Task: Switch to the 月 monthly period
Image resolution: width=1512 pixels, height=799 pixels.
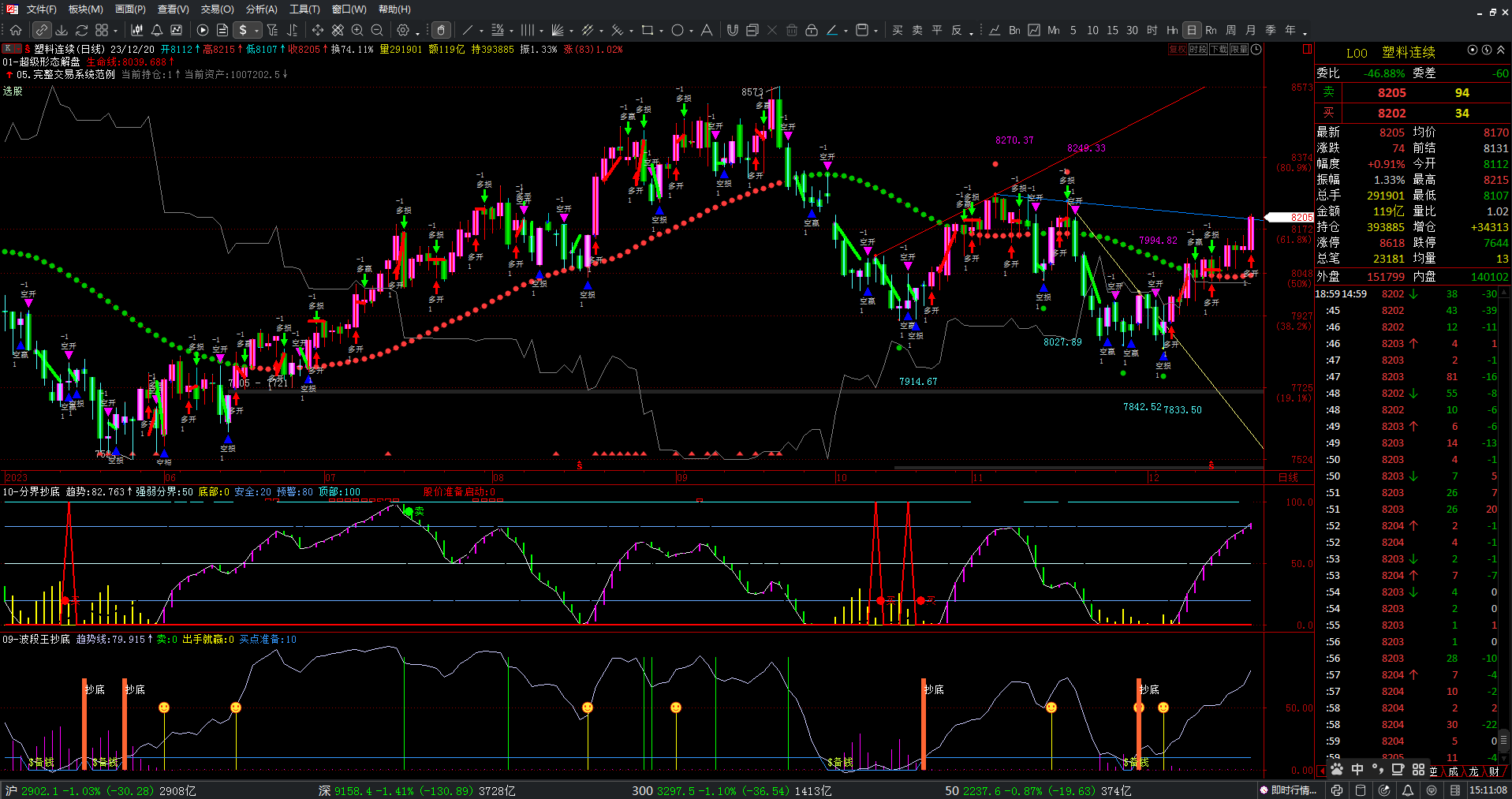Action: click(x=1251, y=30)
